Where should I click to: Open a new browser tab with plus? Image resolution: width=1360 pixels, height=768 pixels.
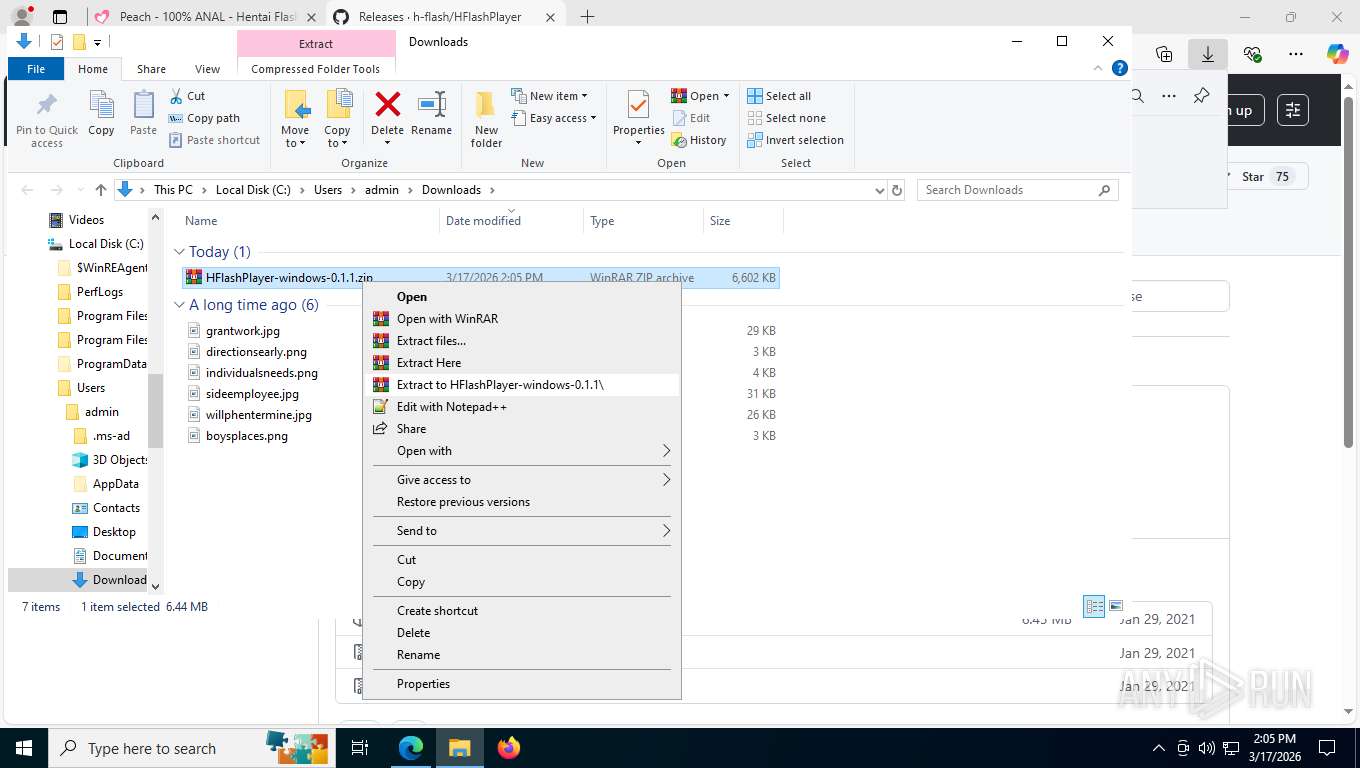[x=587, y=17]
